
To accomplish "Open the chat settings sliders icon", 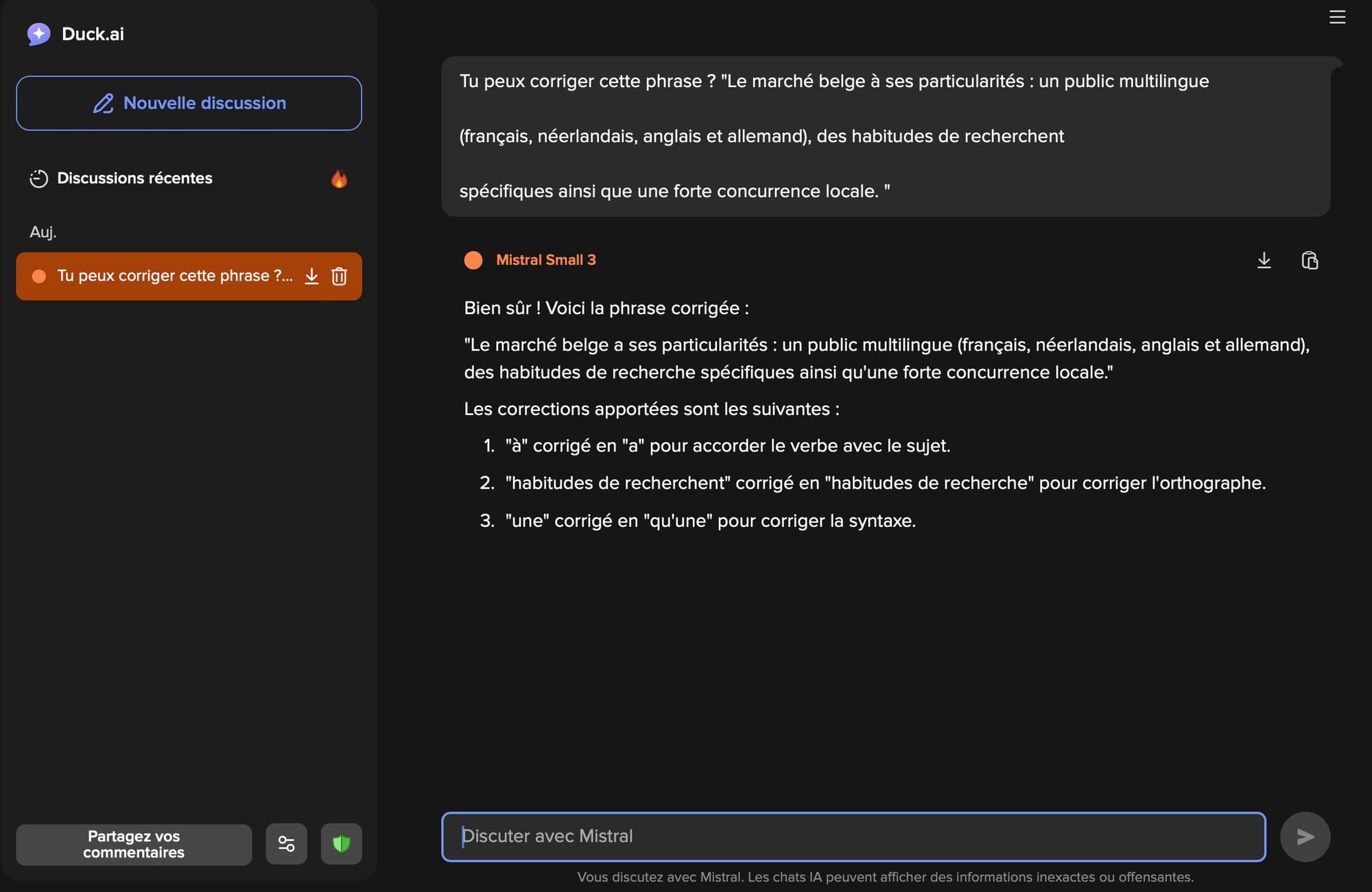I will (x=286, y=843).
